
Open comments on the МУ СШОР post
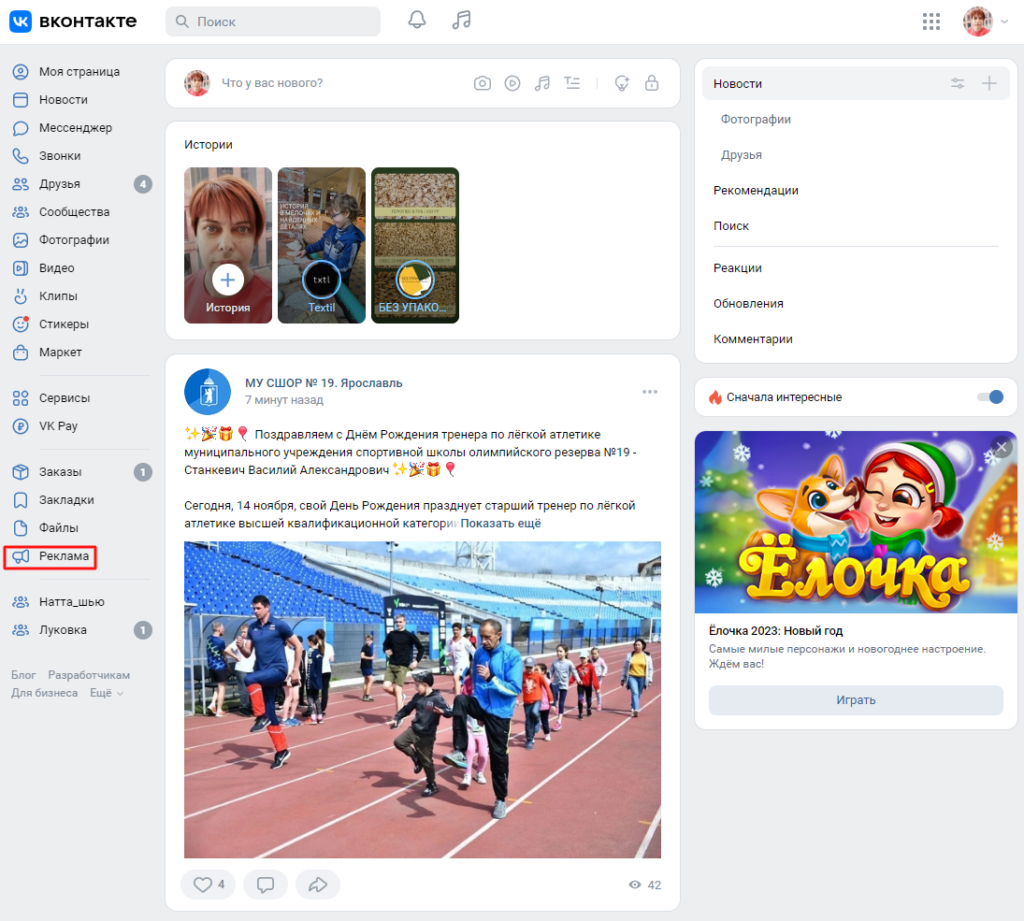[x=265, y=885]
